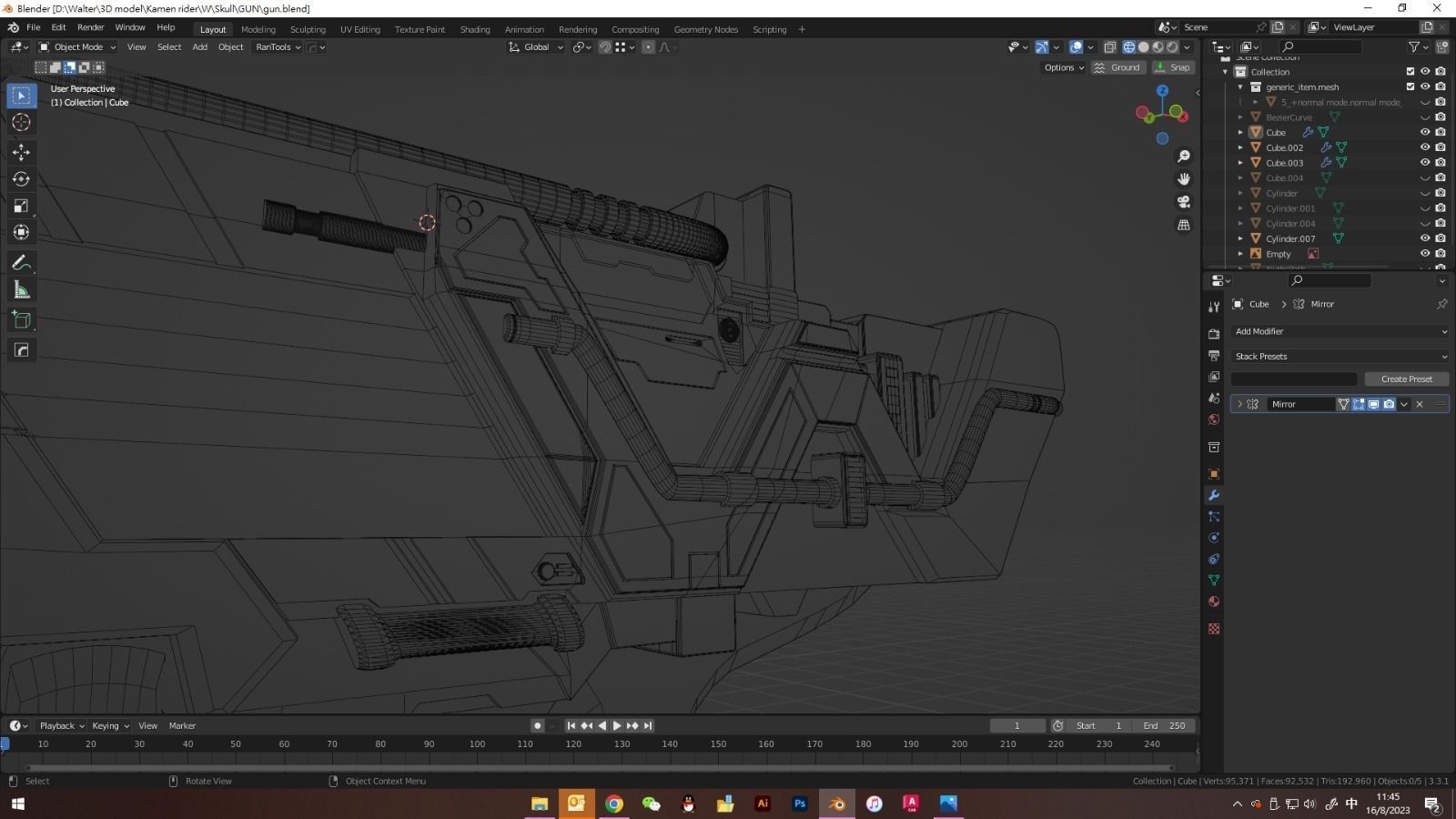This screenshot has height=819, width=1456.
Task: Select the Cursor tool in viewport toolbar
Action: coord(21,122)
